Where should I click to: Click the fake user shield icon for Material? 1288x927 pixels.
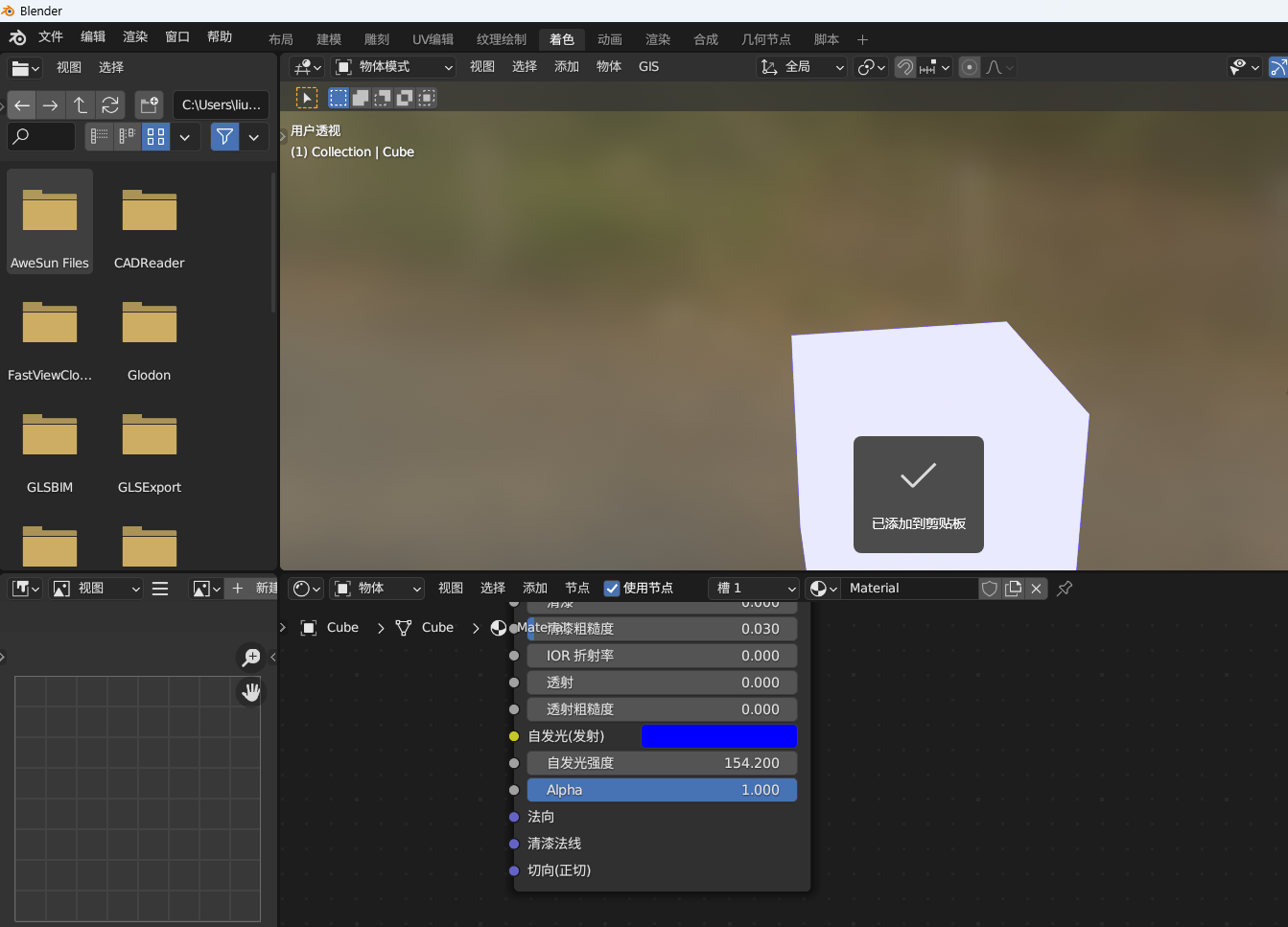click(990, 589)
